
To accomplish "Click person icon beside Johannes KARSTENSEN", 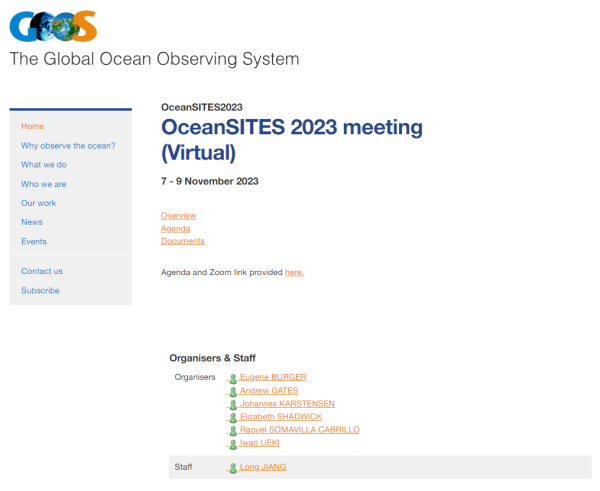I will [x=233, y=405].
